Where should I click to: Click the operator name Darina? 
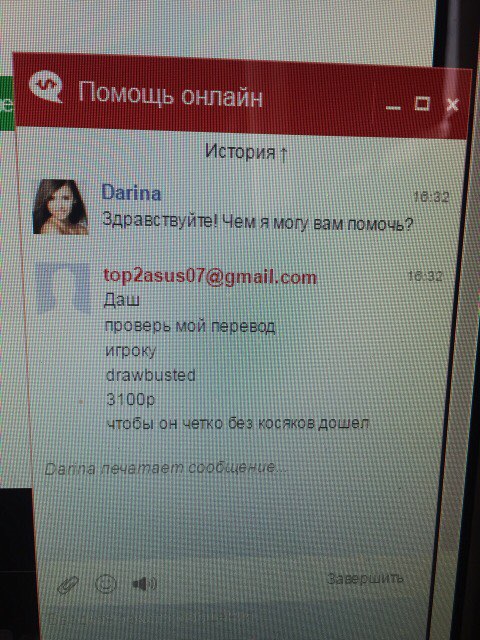(131, 192)
